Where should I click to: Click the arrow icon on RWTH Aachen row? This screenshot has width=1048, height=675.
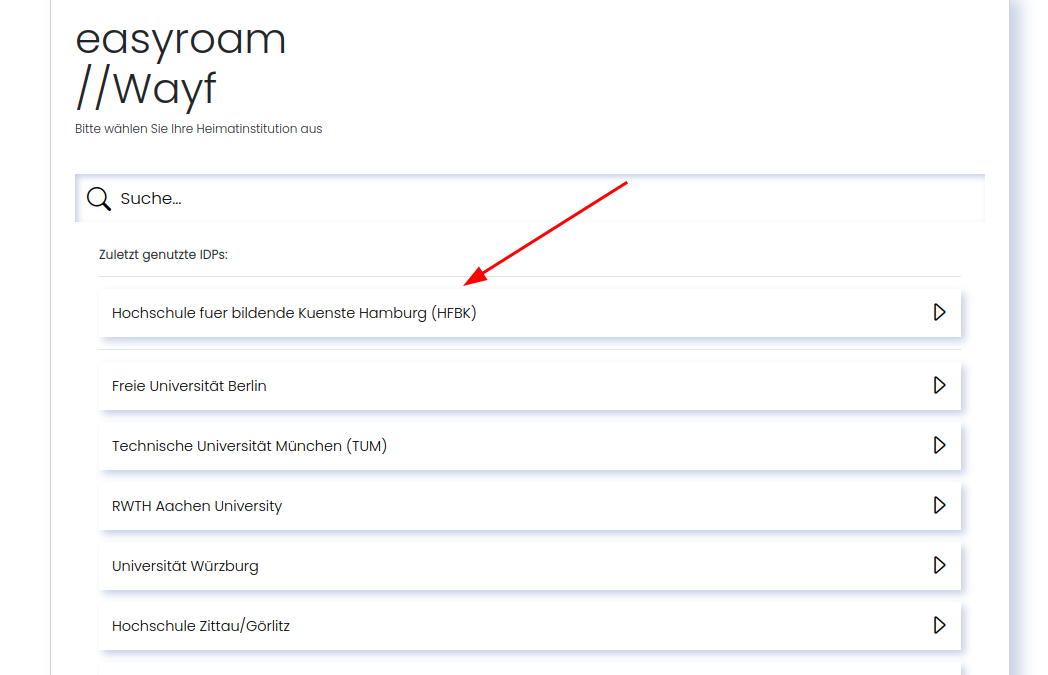pos(939,505)
